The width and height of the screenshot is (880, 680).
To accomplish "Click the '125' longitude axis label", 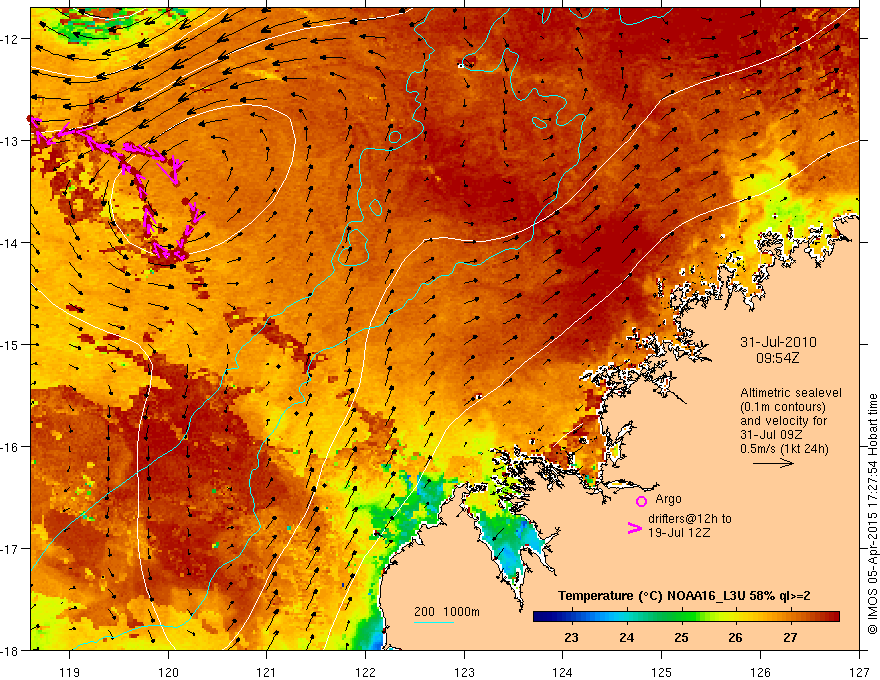I will pyautogui.click(x=662, y=672).
